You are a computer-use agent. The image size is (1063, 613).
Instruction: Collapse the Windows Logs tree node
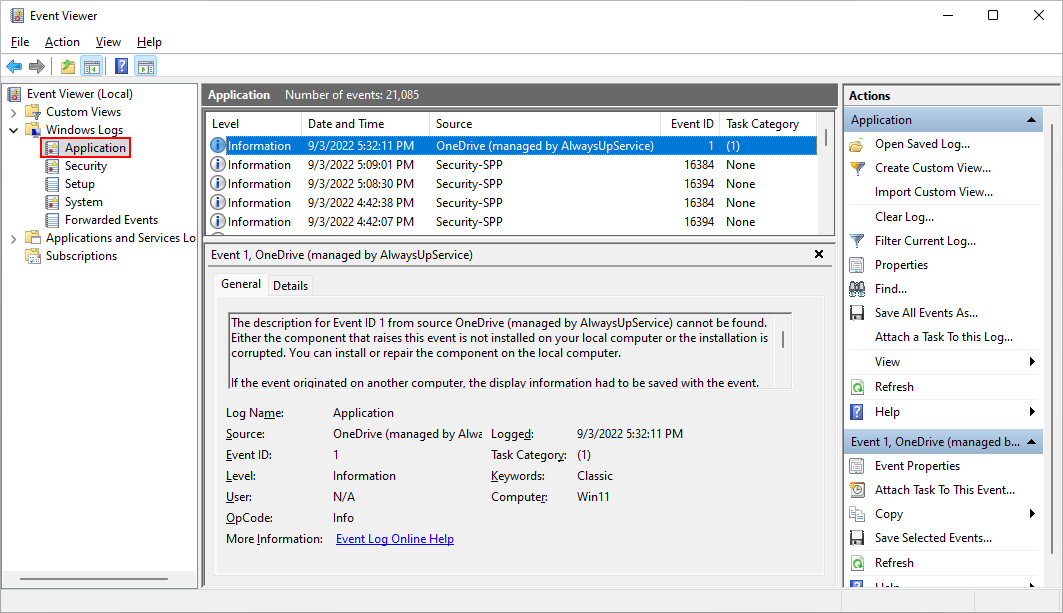[x=14, y=130]
